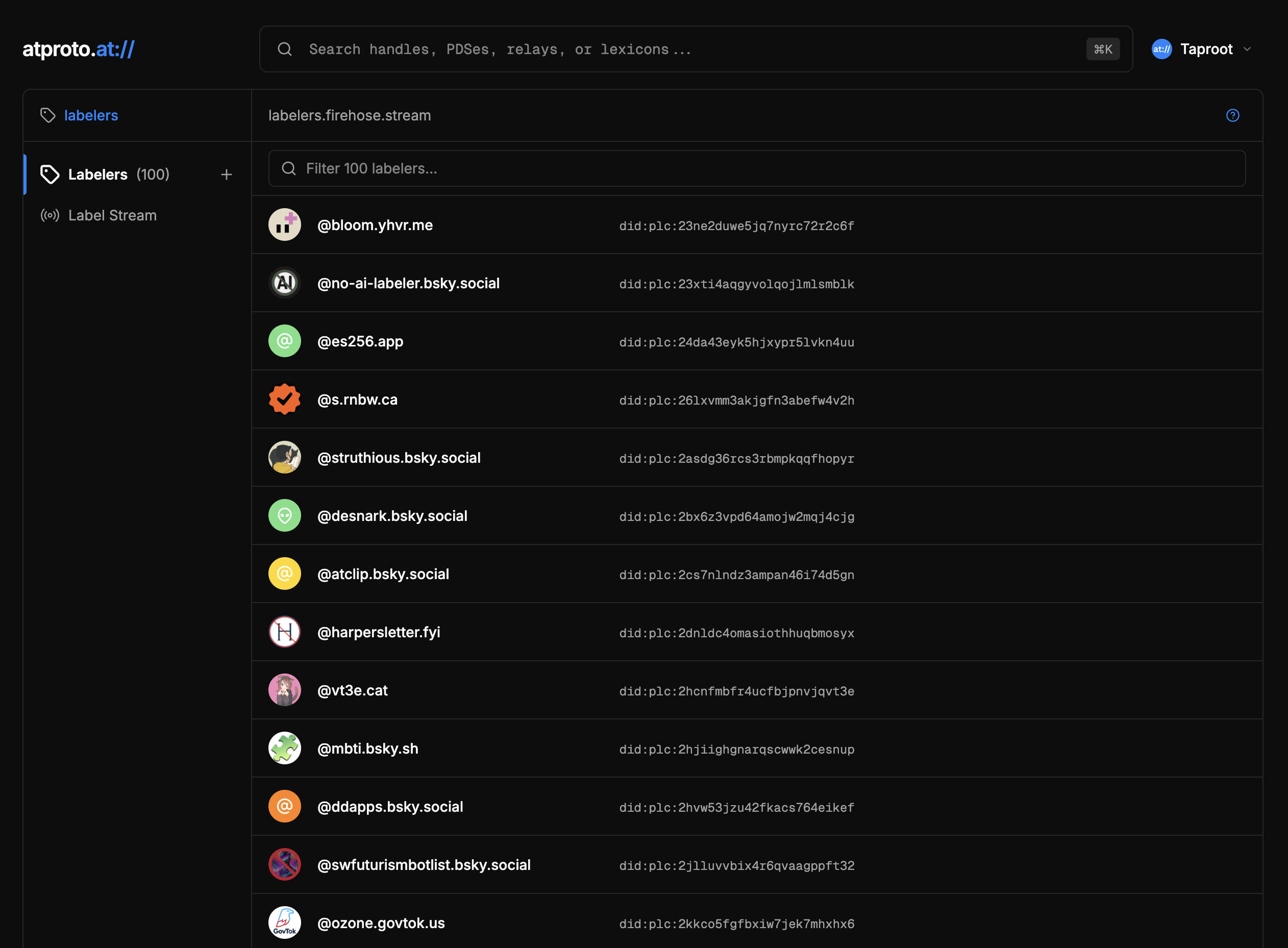Viewport: 1288px width, 948px height.
Task: Focus the Filter 100 labelers field
Action: [756, 169]
